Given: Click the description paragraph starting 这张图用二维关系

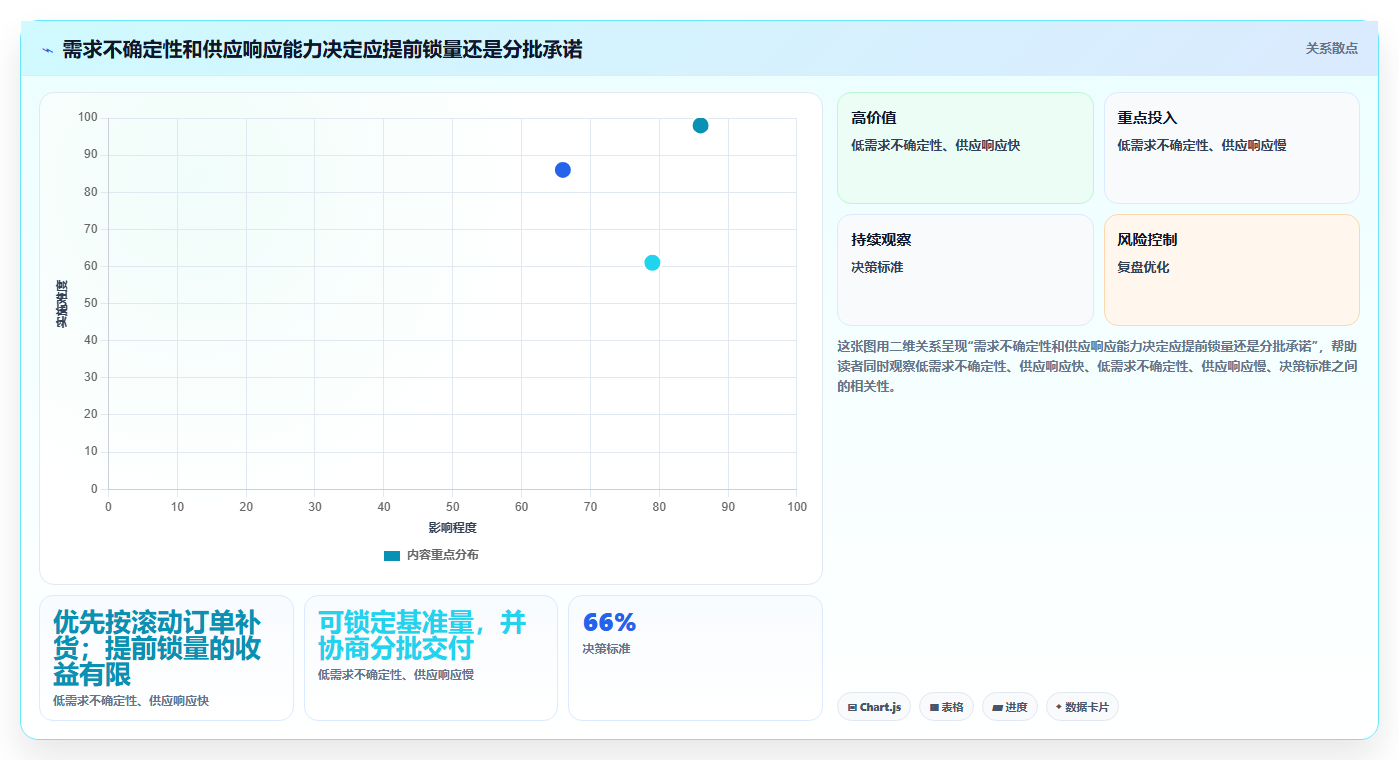Looking at the screenshot, I should pos(1097,366).
